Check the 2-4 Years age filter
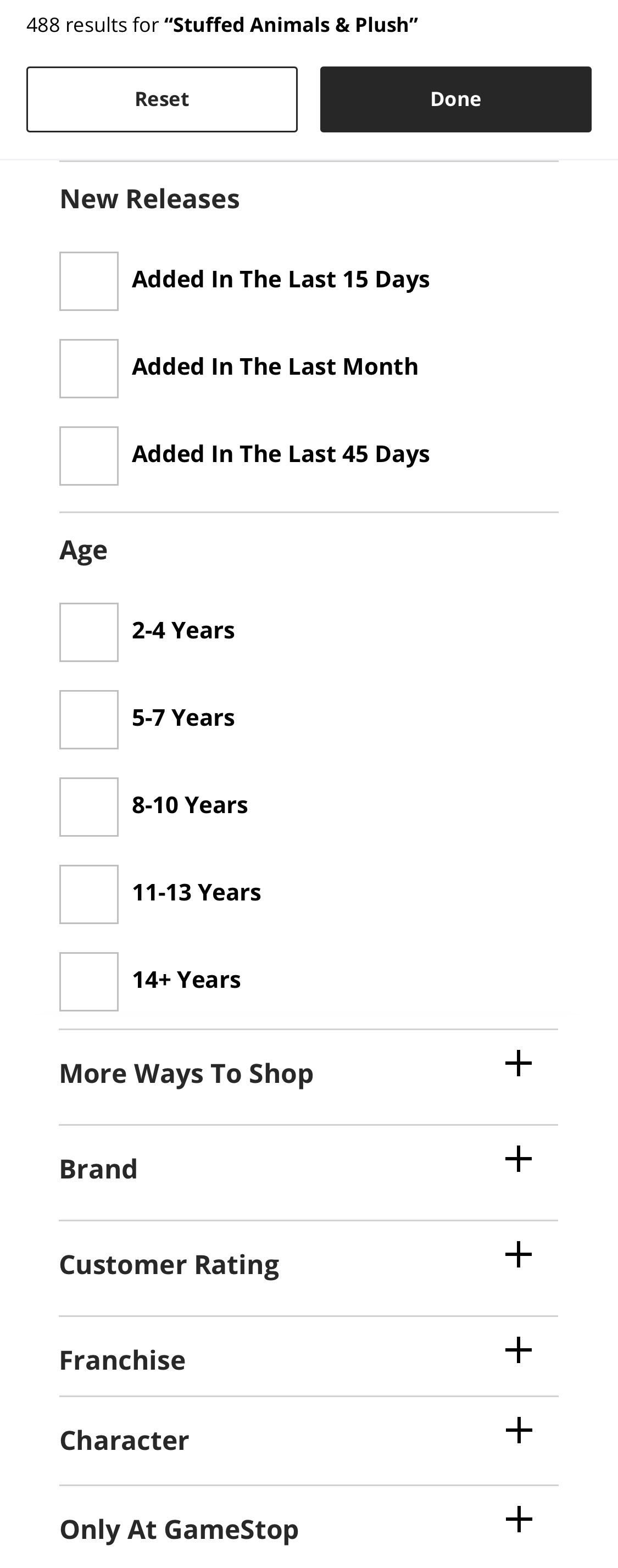This screenshot has width=618, height=1568. pyautogui.click(x=89, y=632)
